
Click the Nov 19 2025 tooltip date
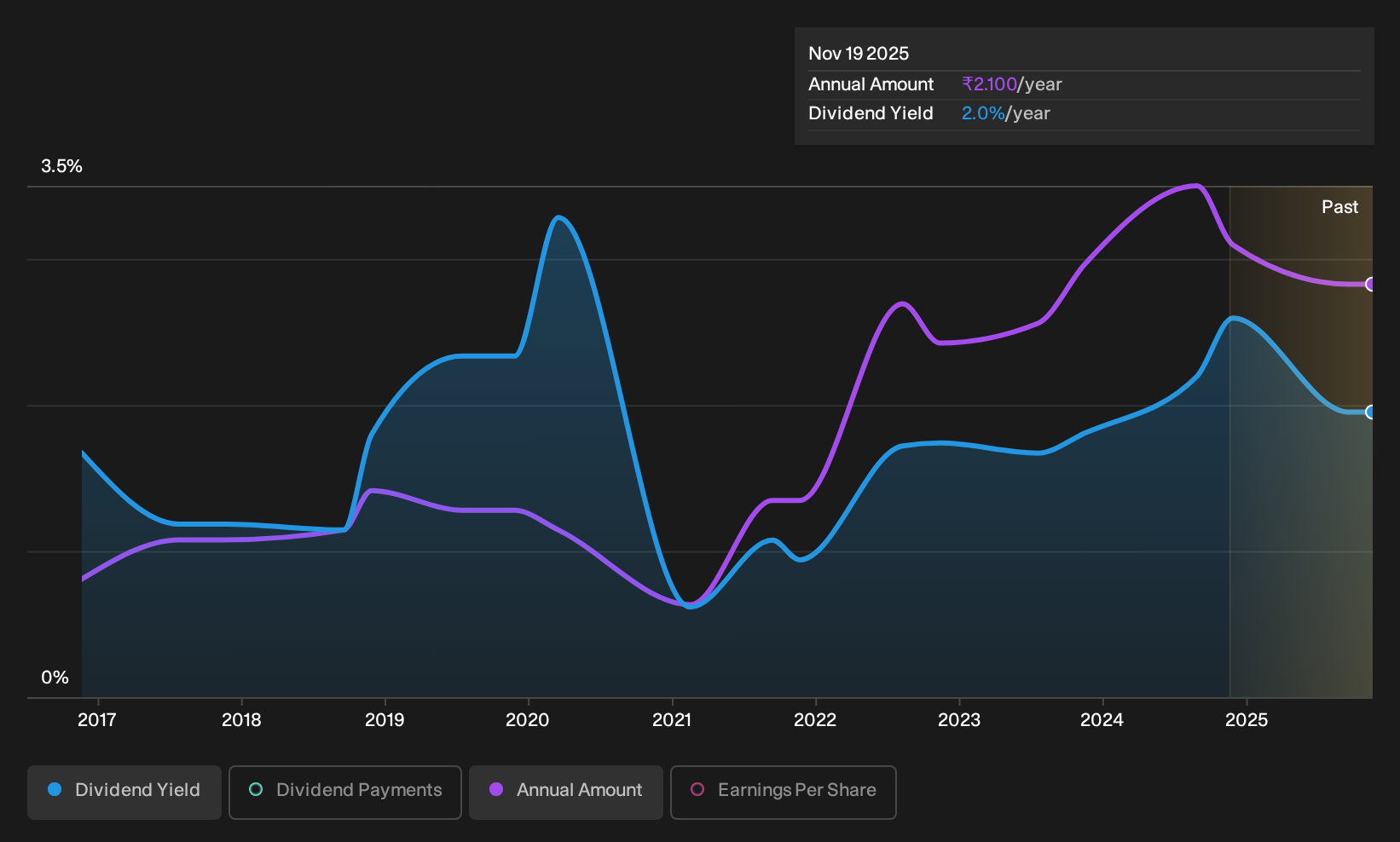(x=859, y=54)
